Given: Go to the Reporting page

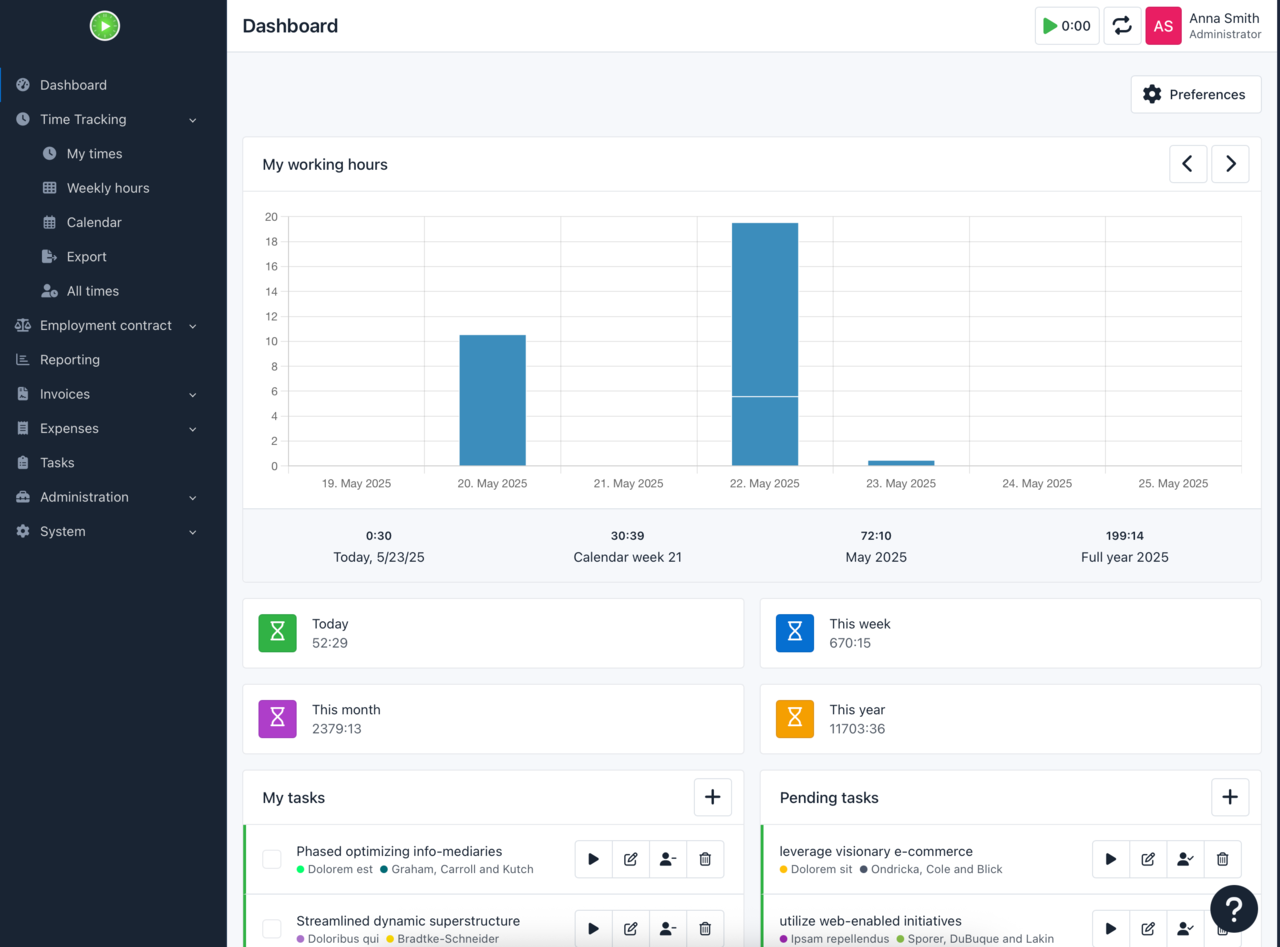Looking at the screenshot, I should 70,360.
